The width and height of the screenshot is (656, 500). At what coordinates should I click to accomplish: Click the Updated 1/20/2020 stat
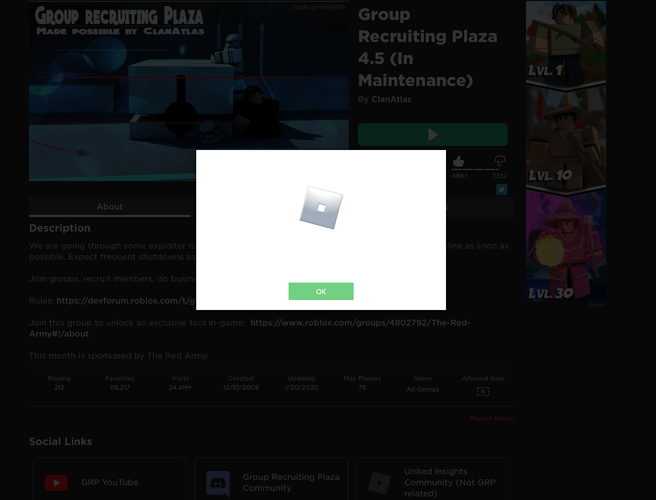pos(301,383)
